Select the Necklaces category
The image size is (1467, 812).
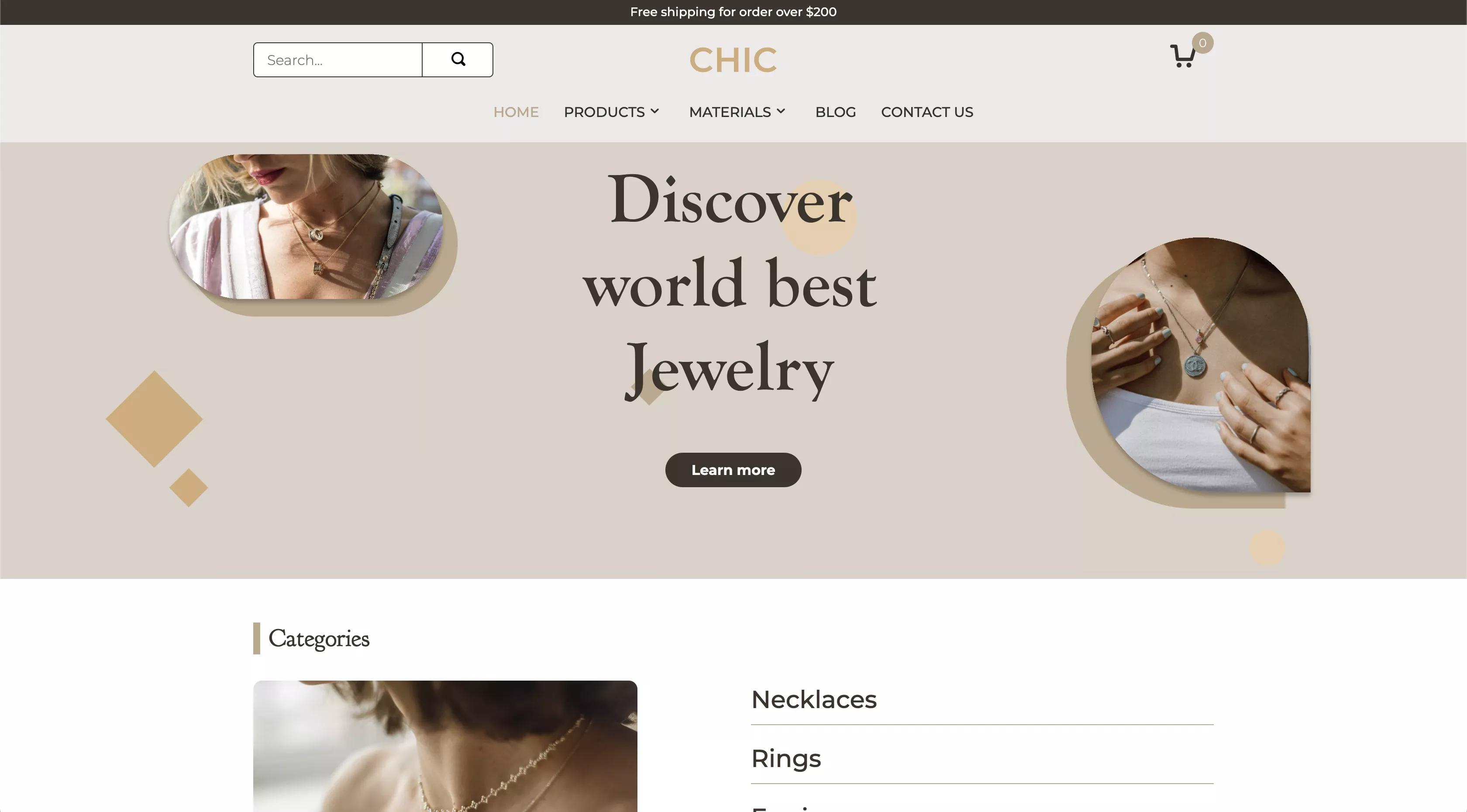pyautogui.click(x=814, y=699)
